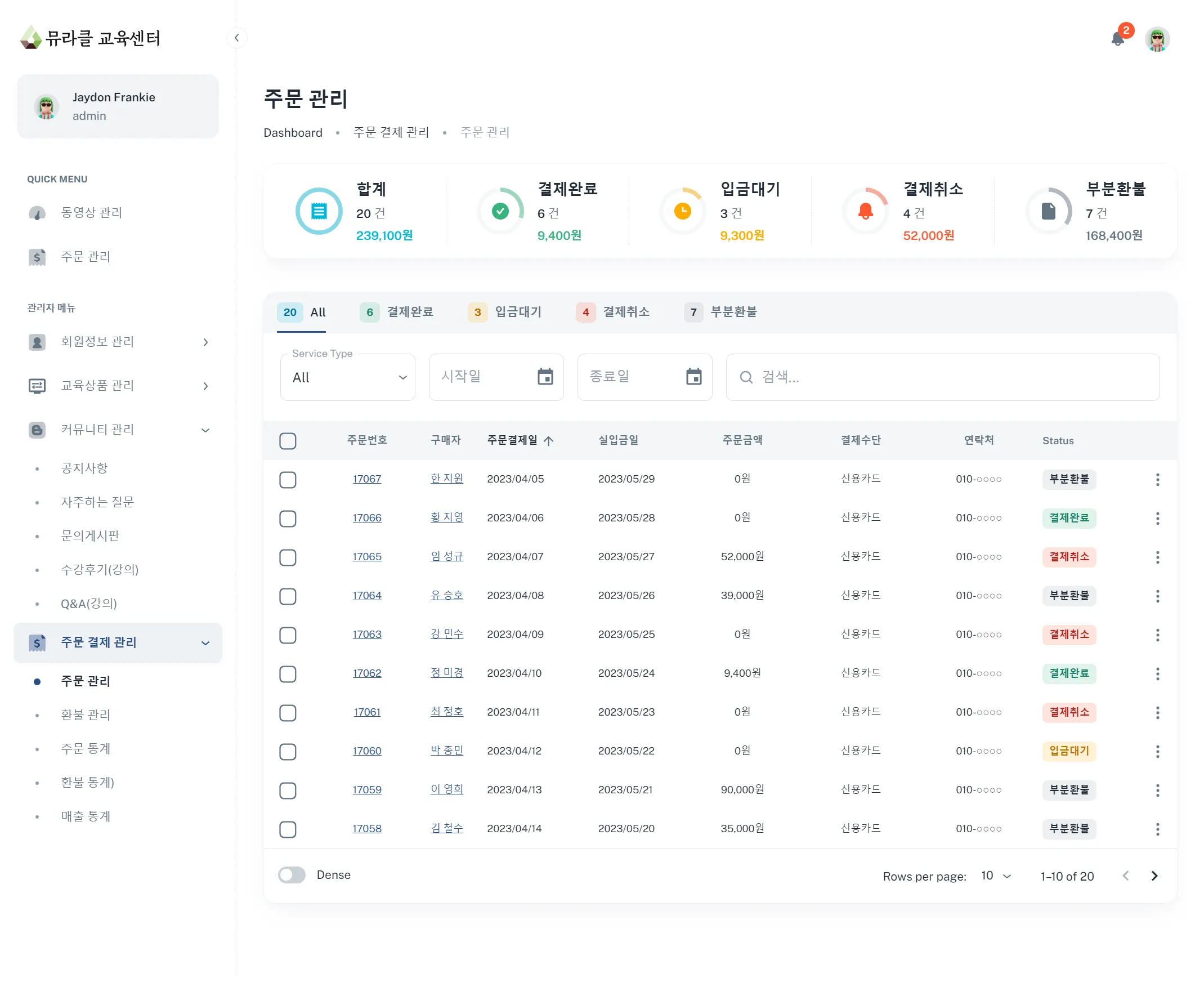This screenshot has width=1204, height=987.
Task: Open 환불 관리 in sidebar
Action: 85,714
